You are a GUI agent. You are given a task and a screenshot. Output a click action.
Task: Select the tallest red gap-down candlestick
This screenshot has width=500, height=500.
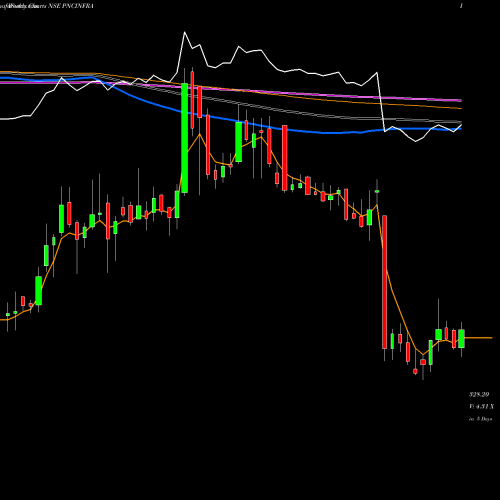pyautogui.click(x=384, y=282)
